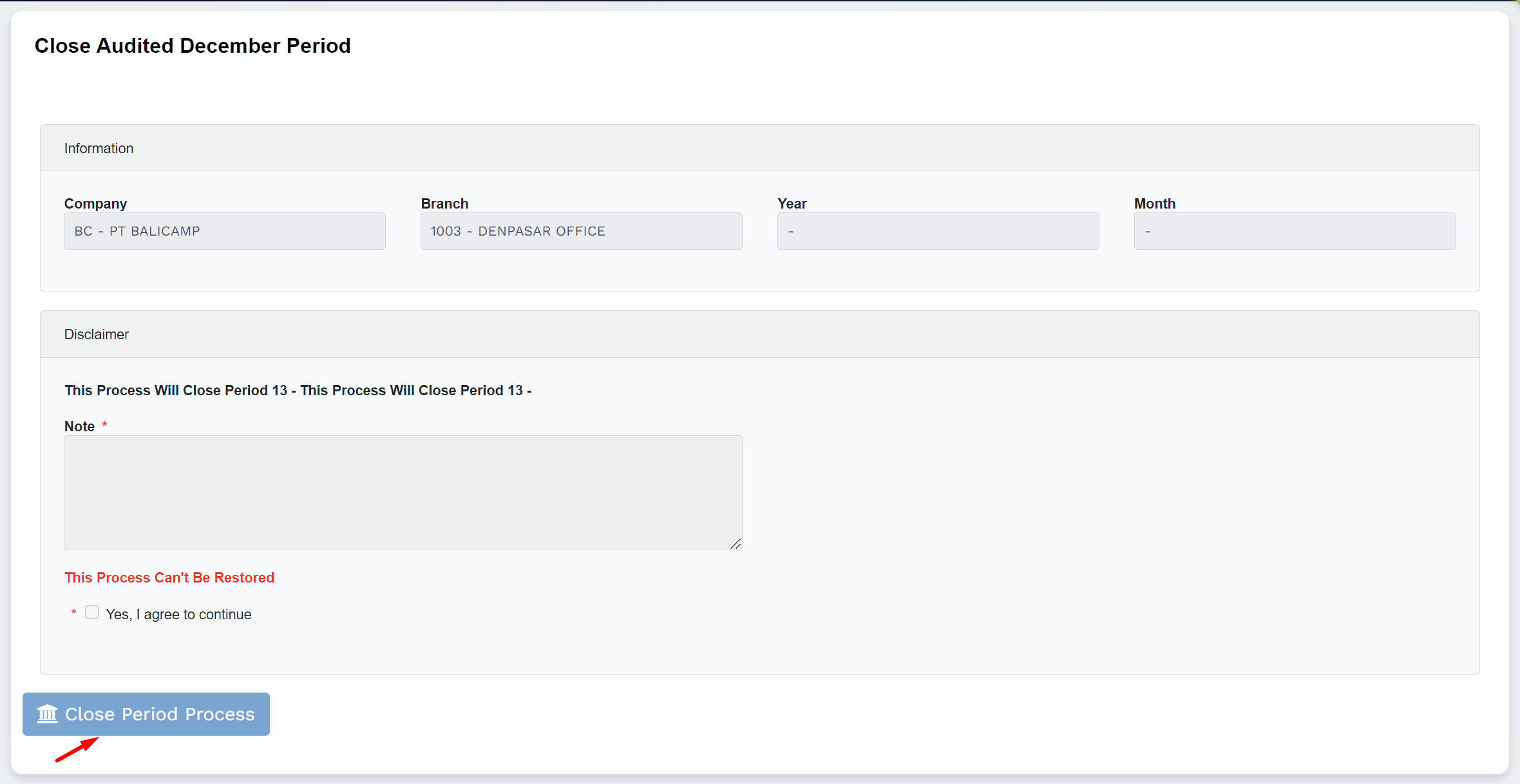The height and width of the screenshot is (784, 1520).
Task: Click the Company field label
Action: [95, 203]
